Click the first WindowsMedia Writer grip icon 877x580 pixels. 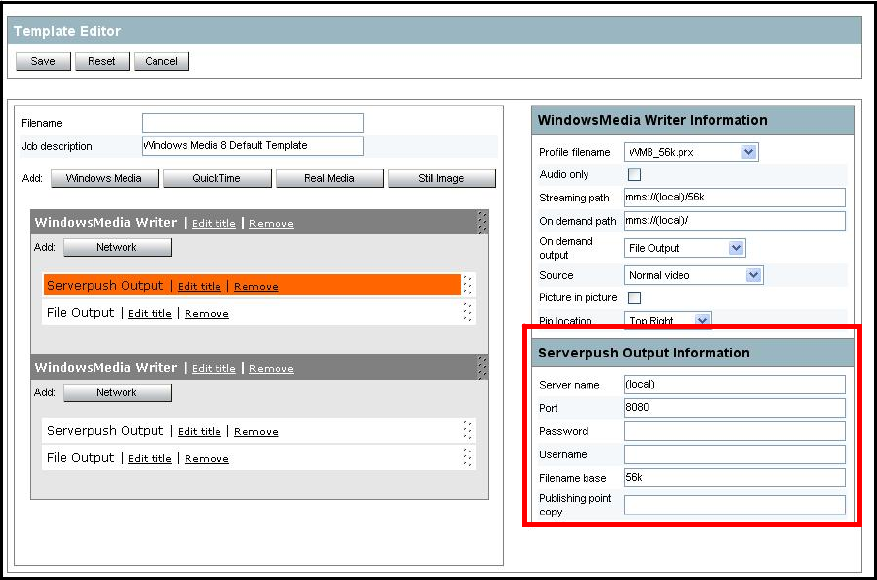(481, 222)
